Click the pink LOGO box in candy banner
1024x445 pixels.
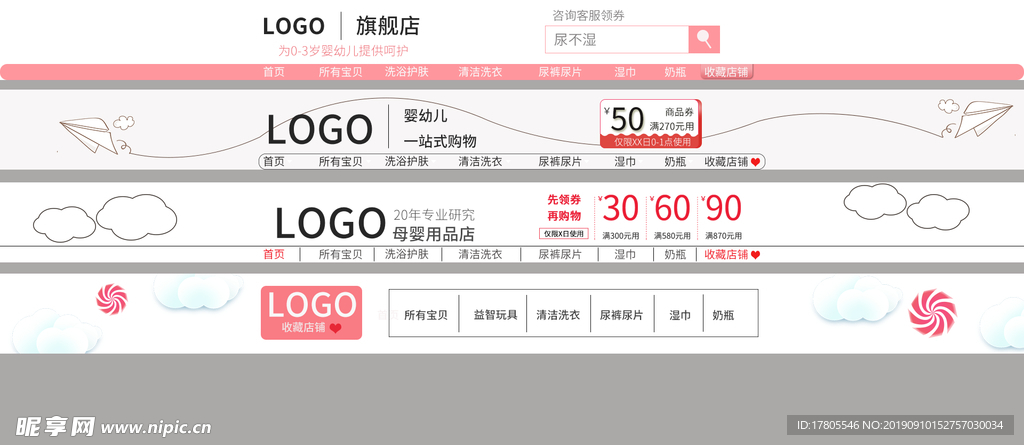(312, 313)
